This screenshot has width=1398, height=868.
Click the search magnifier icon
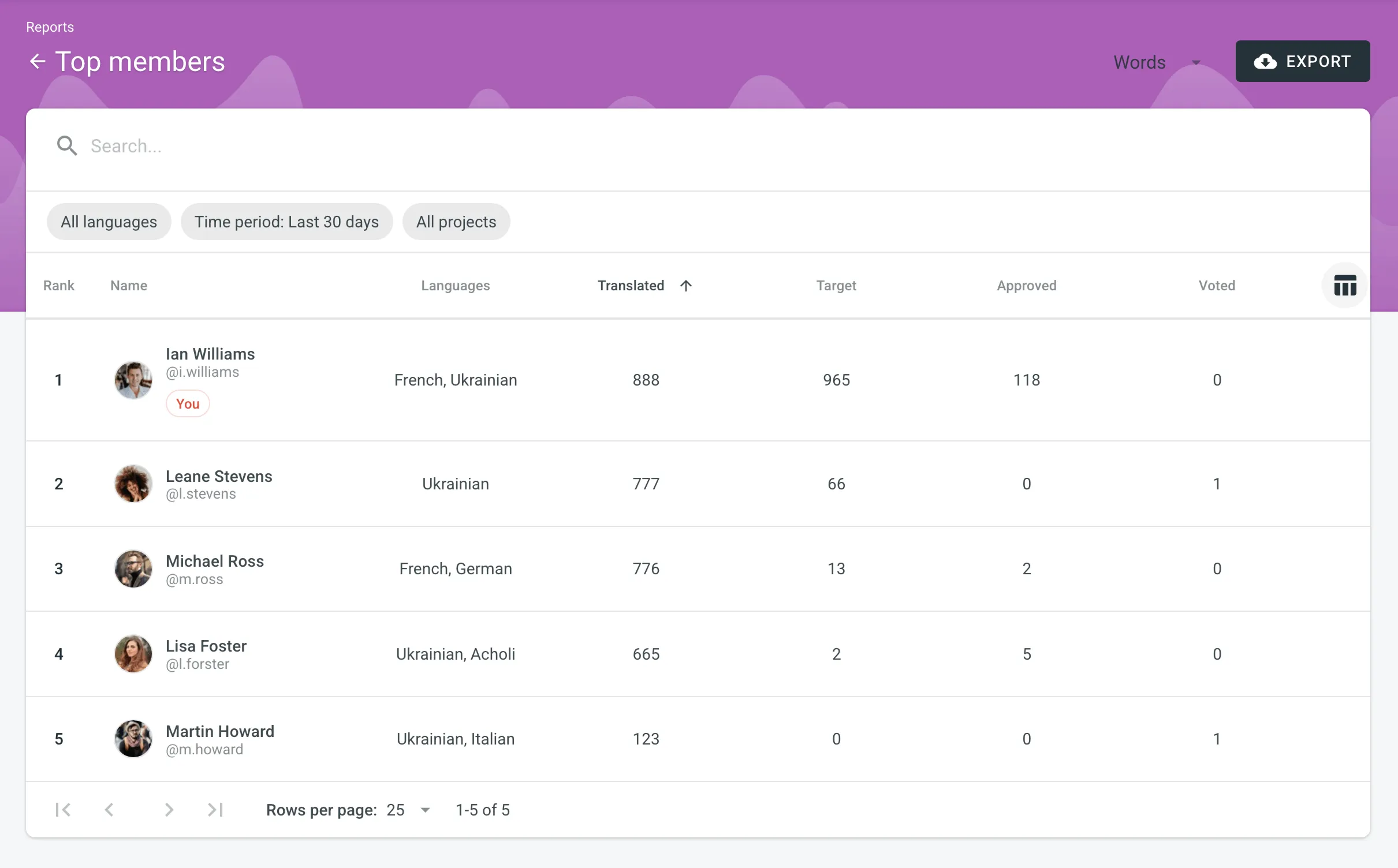click(66, 146)
